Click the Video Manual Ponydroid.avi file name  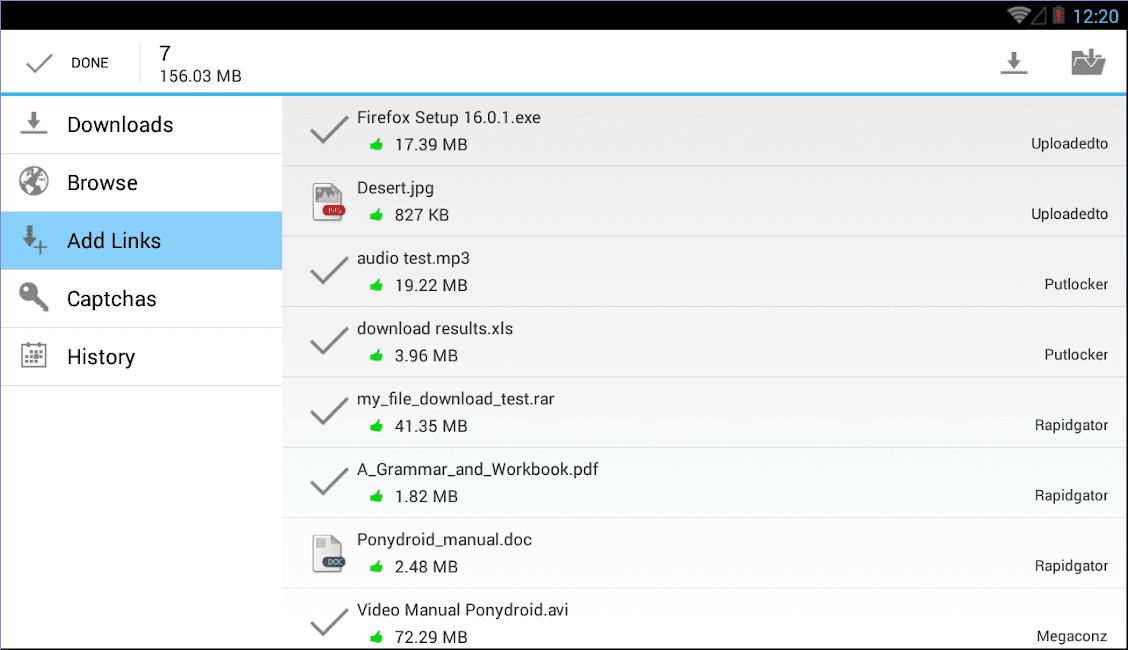coord(463,610)
